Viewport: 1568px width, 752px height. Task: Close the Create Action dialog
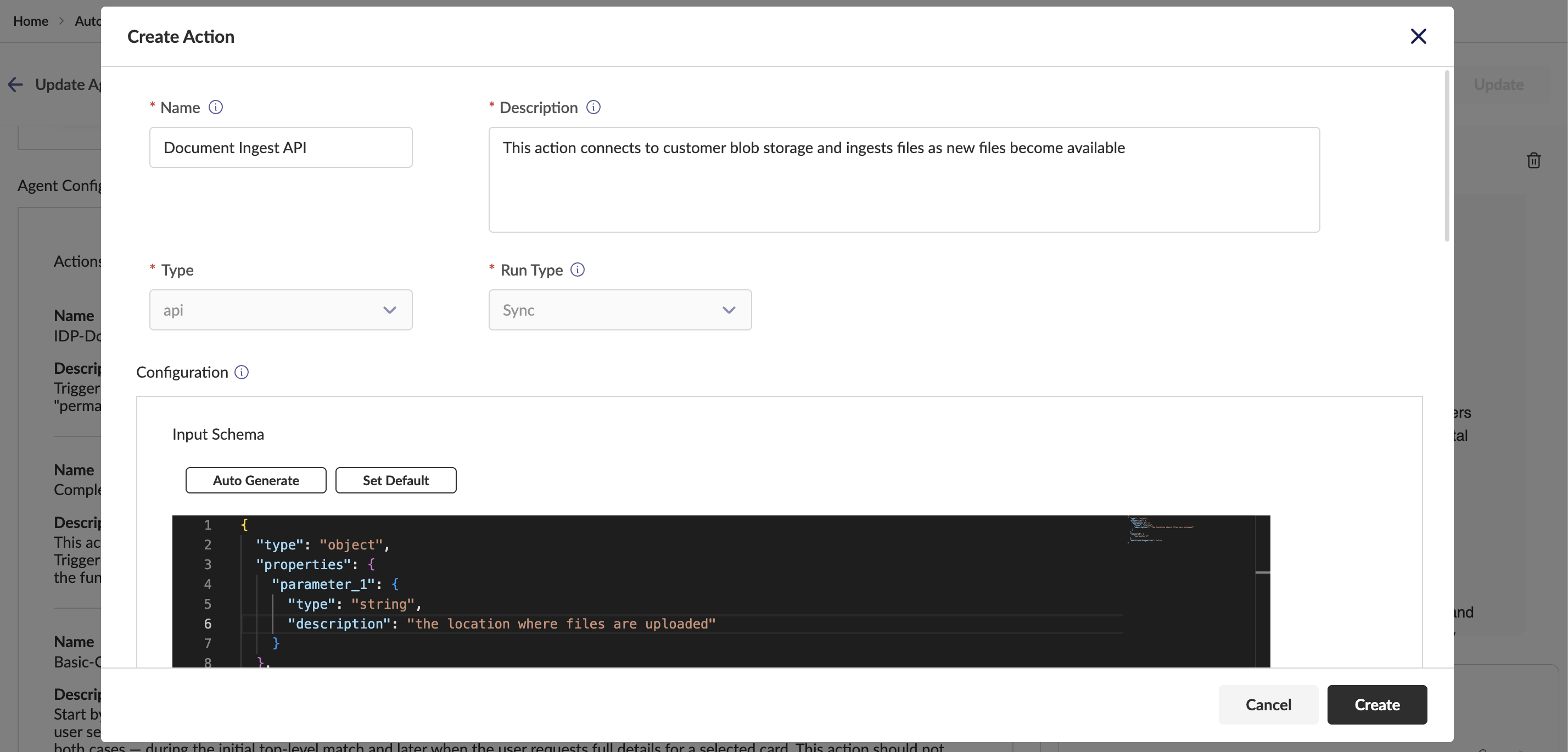point(1418,37)
